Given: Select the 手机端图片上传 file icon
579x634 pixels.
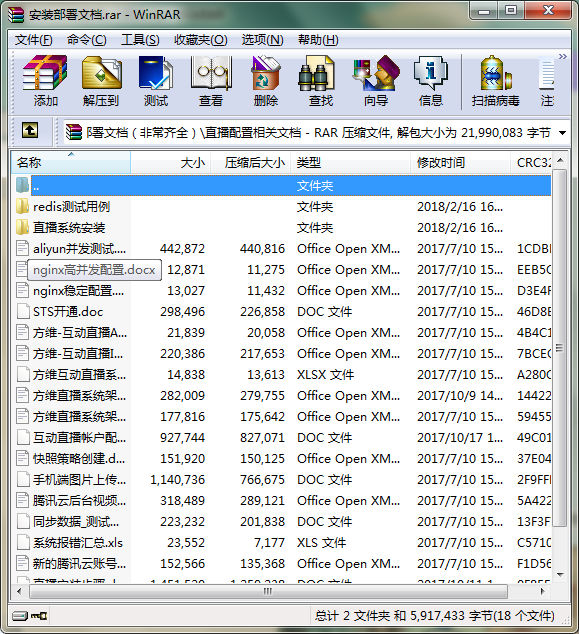Looking at the screenshot, I should pyautogui.click(x=23, y=480).
